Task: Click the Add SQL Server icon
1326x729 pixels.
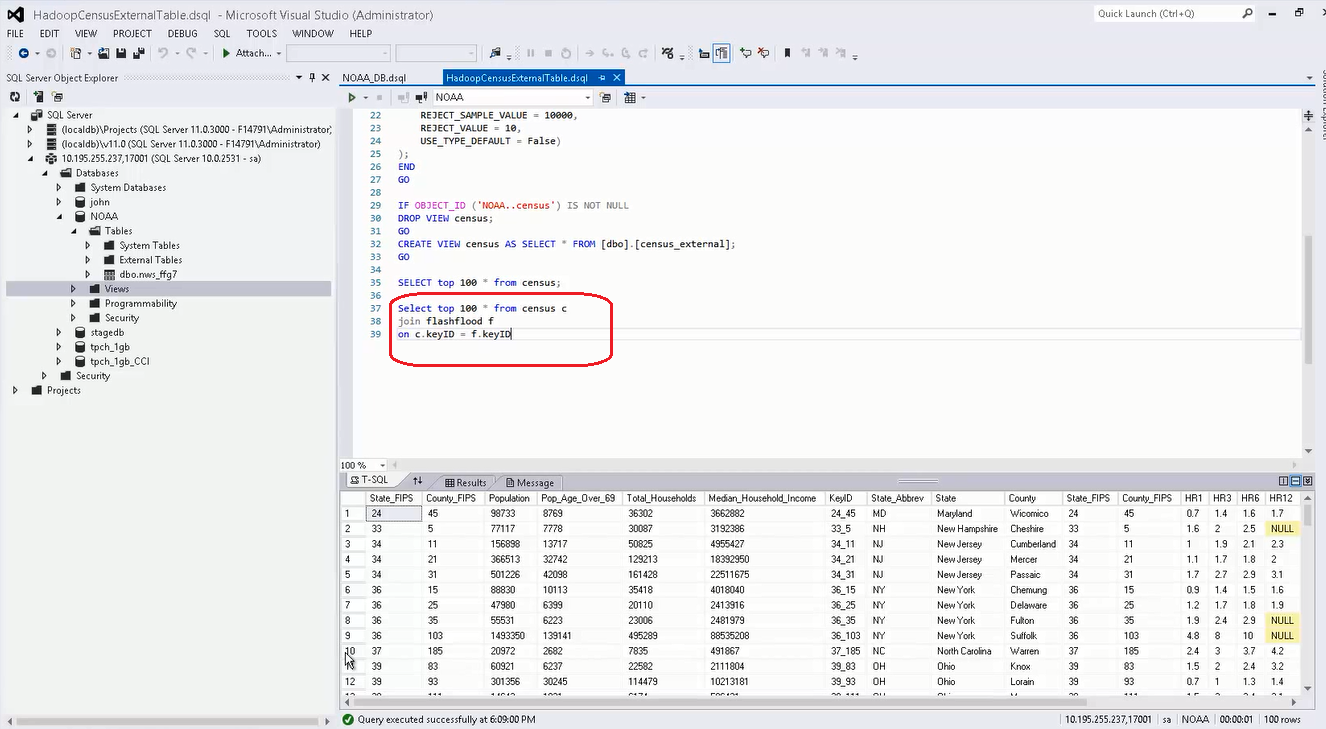Action: 38,97
